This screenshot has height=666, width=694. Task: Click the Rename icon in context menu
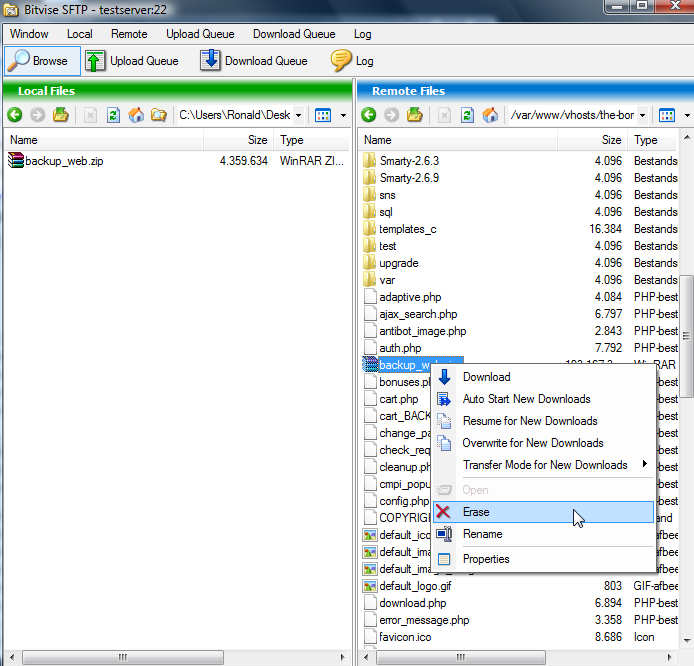click(x=444, y=534)
